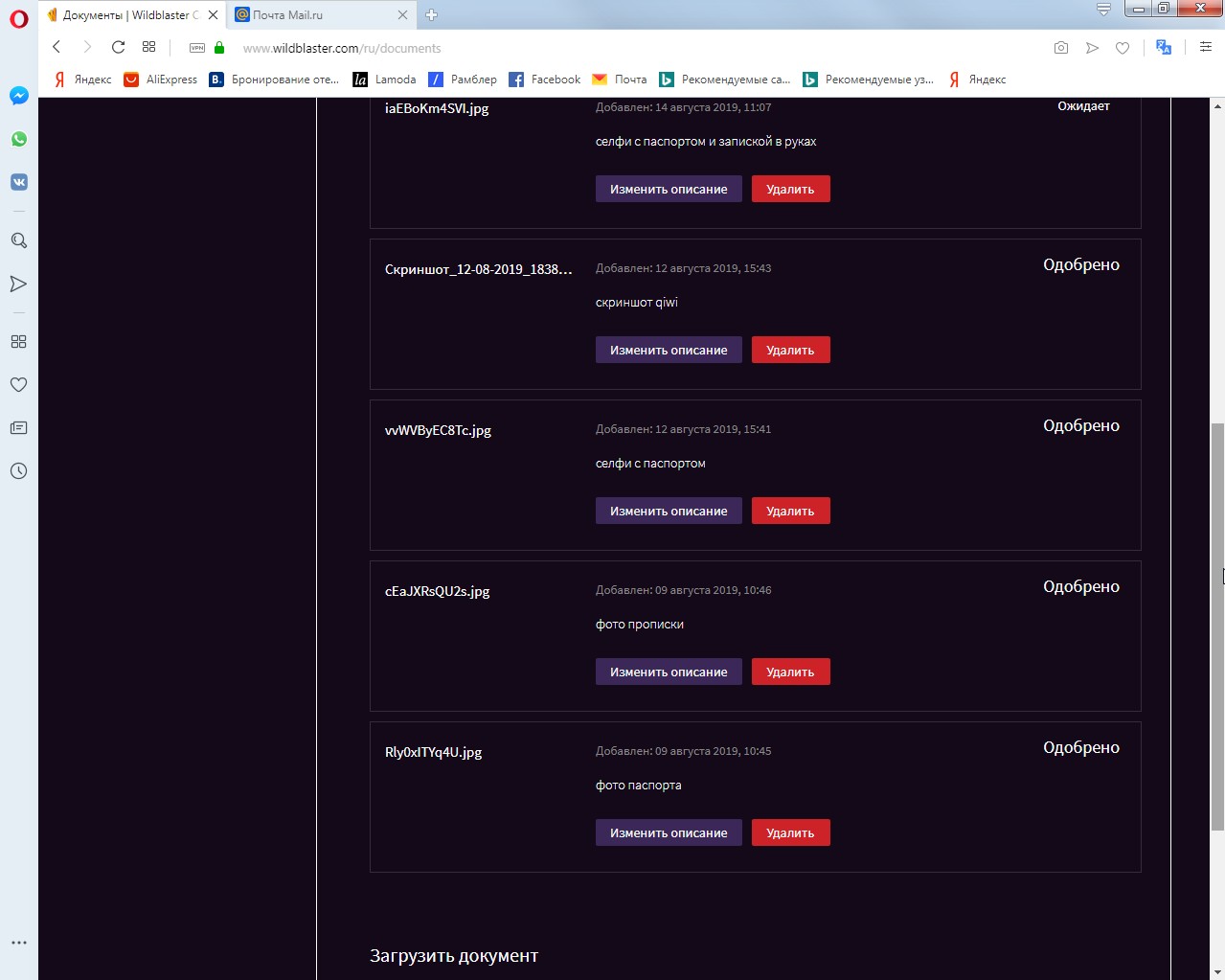The width and height of the screenshot is (1225, 980).
Task: Open the tab menu icon at the top right
Action: [x=1103, y=10]
